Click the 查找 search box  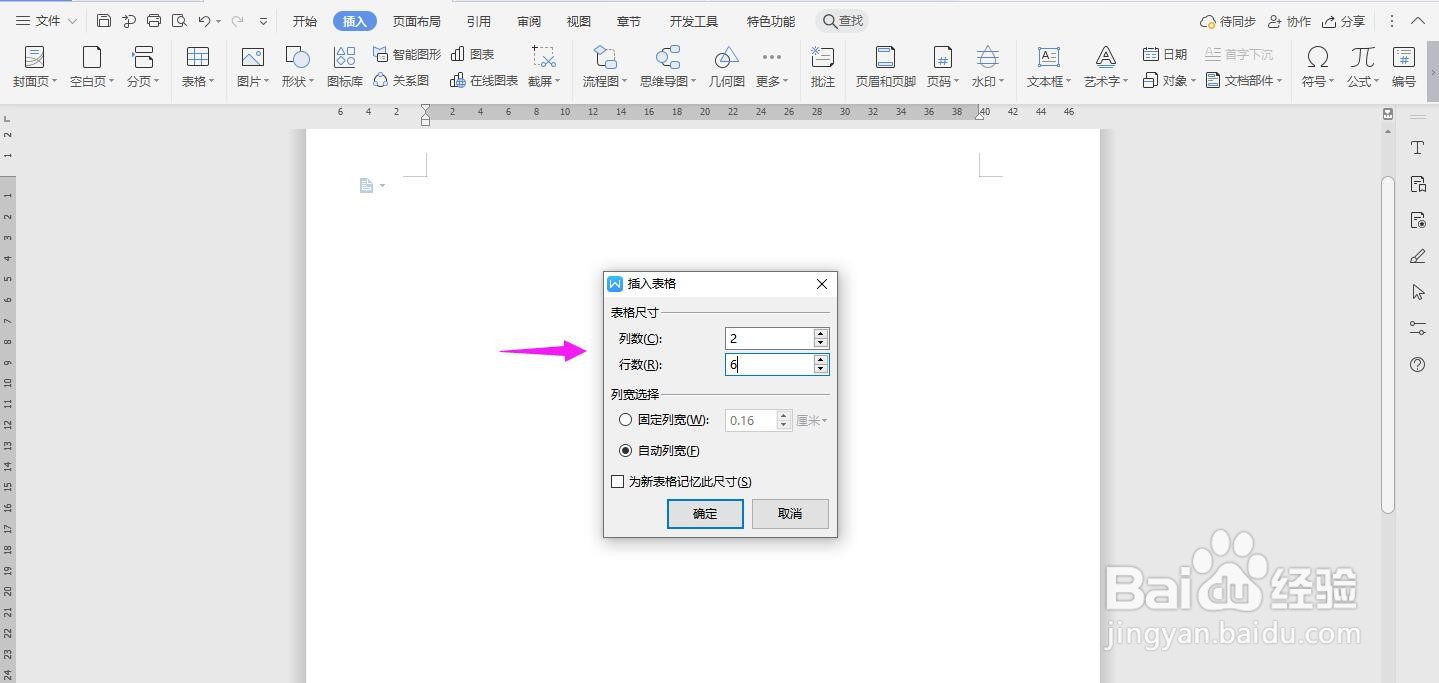(x=843, y=21)
